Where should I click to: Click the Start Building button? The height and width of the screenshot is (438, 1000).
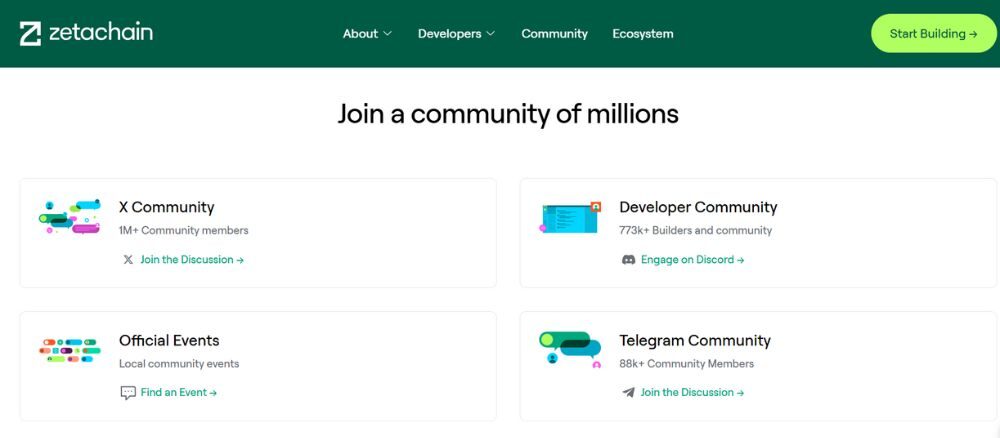point(934,34)
